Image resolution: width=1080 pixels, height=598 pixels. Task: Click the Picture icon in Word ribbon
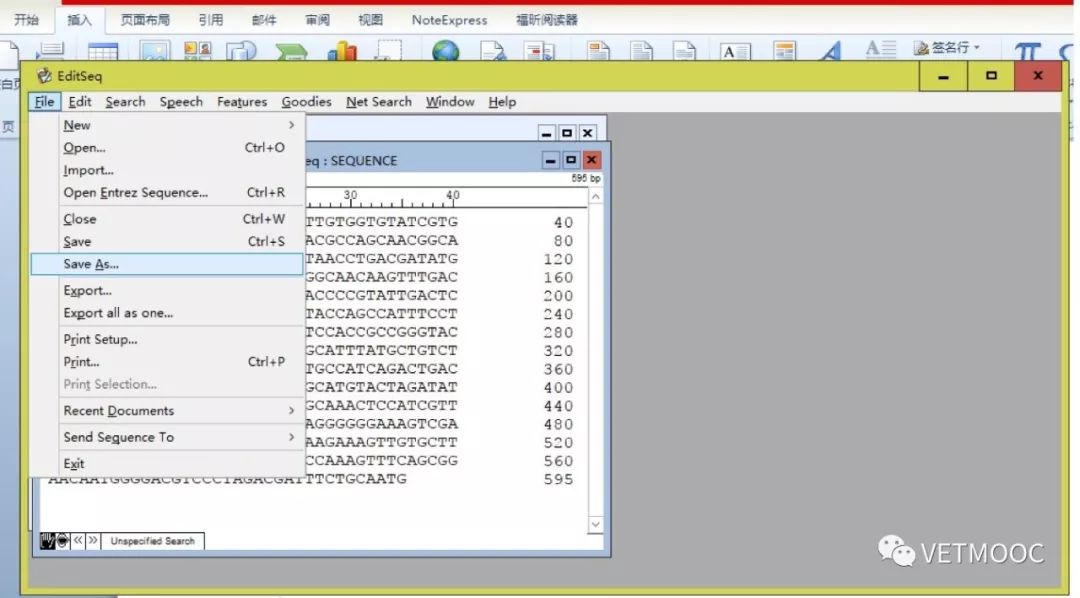click(x=154, y=51)
